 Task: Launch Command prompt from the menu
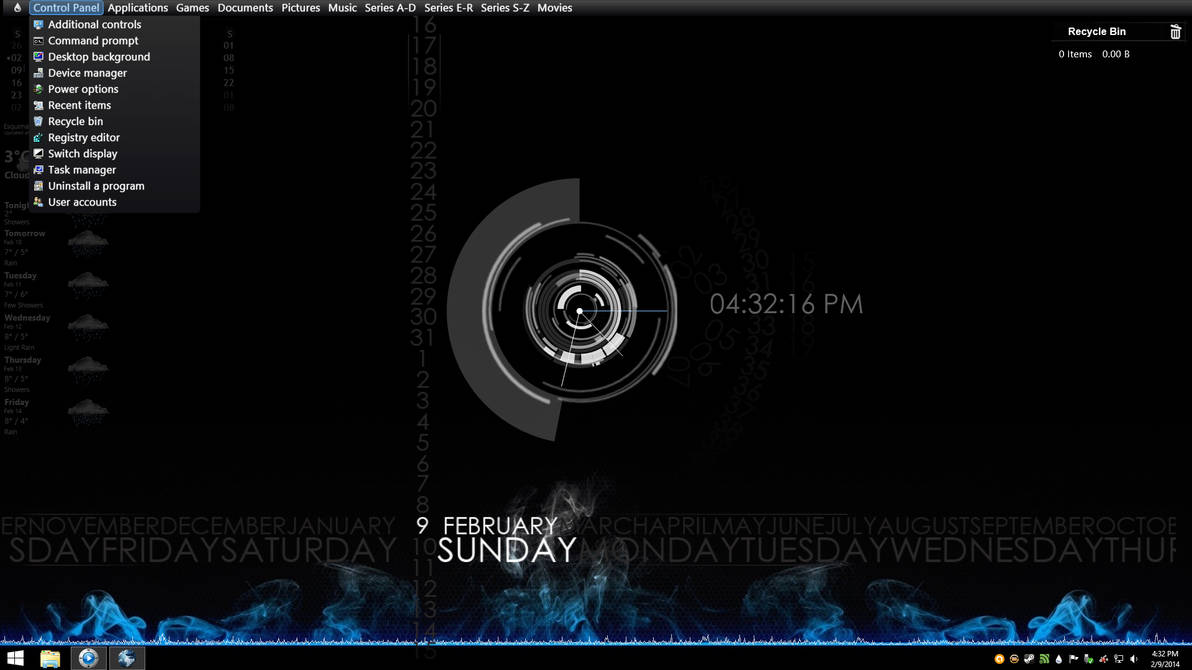(114, 40)
